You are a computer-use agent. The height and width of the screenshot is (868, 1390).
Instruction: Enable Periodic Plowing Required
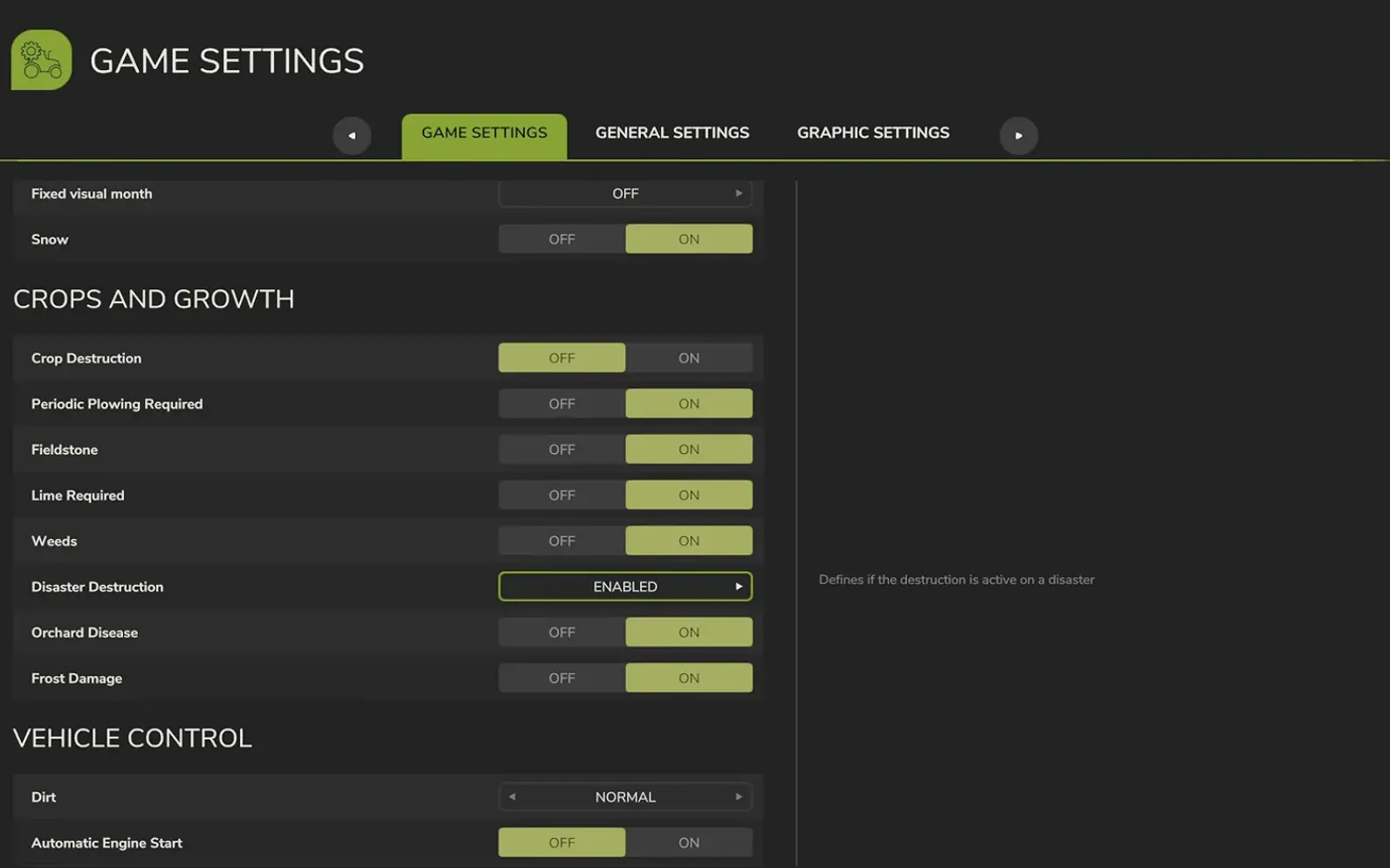tap(689, 403)
